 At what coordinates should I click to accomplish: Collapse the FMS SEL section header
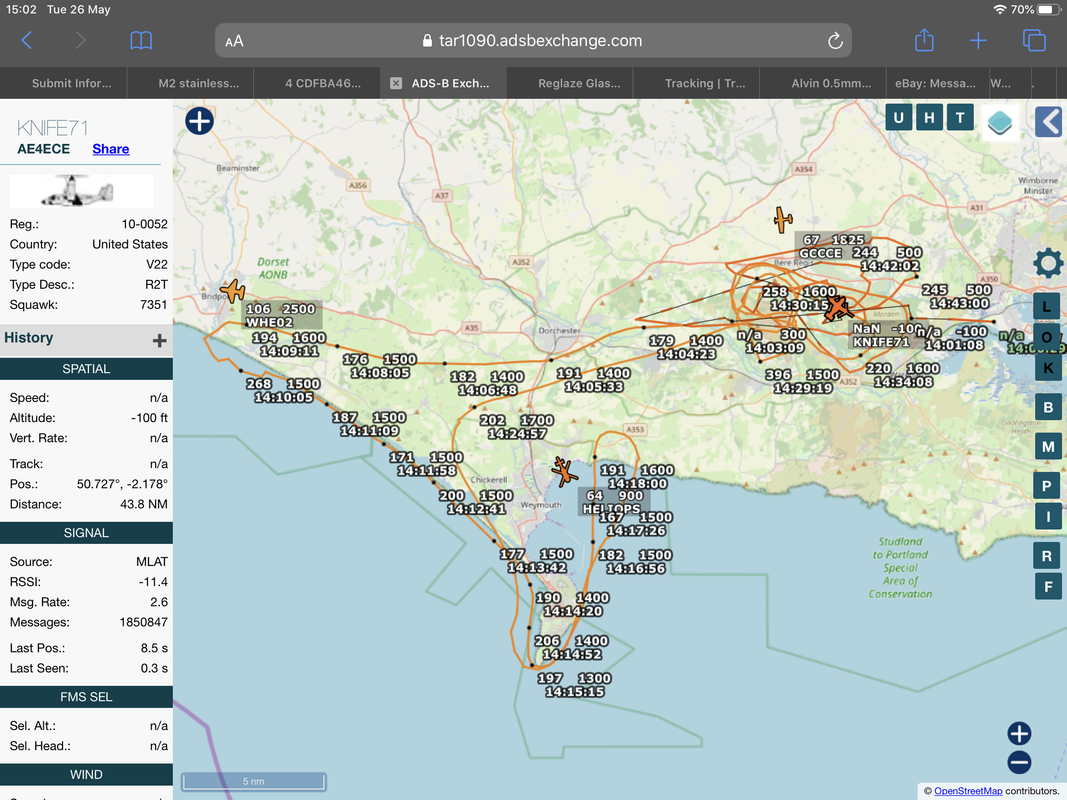[86, 697]
